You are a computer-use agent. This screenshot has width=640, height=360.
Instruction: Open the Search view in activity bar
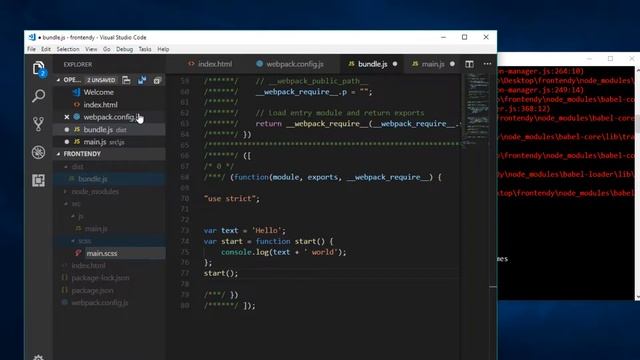(38, 96)
